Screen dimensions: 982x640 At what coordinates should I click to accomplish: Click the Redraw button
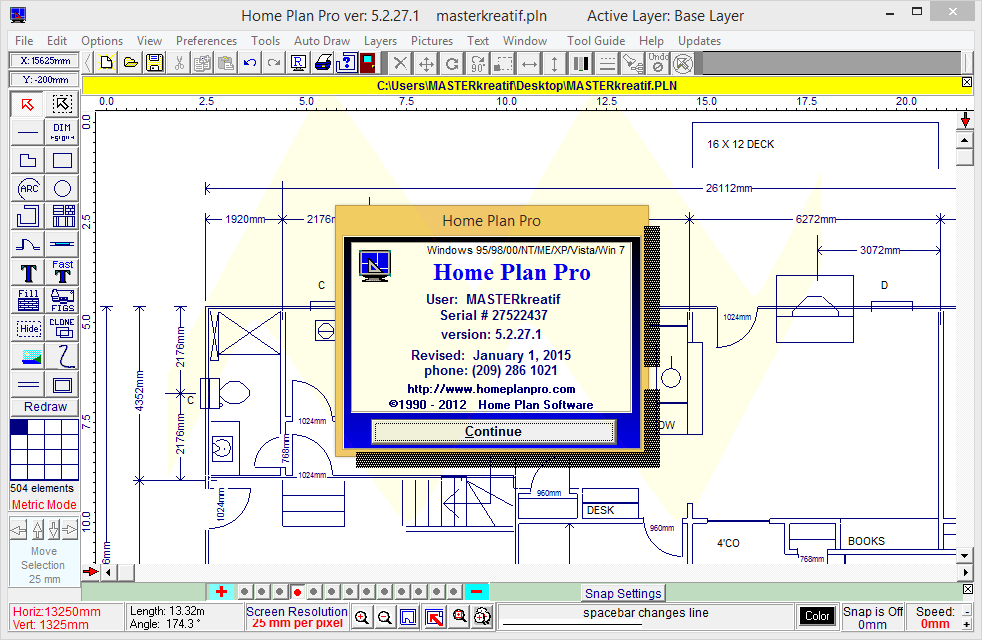click(45, 406)
